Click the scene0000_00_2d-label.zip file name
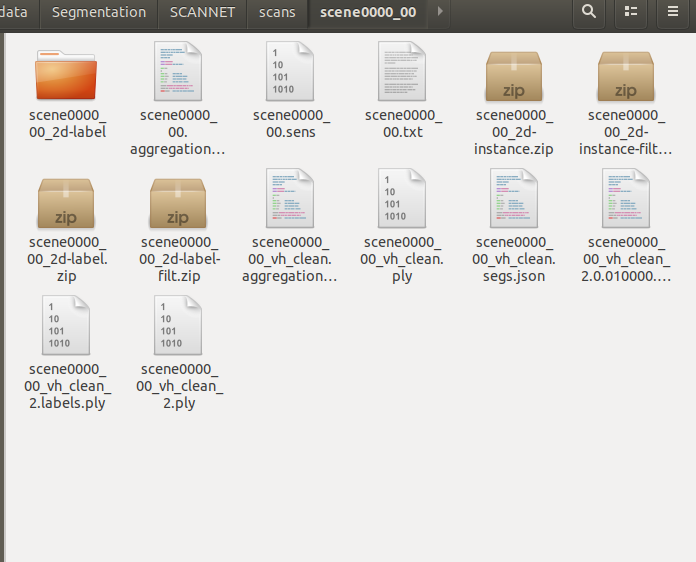The width and height of the screenshot is (696, 562). tap(67, 259)
